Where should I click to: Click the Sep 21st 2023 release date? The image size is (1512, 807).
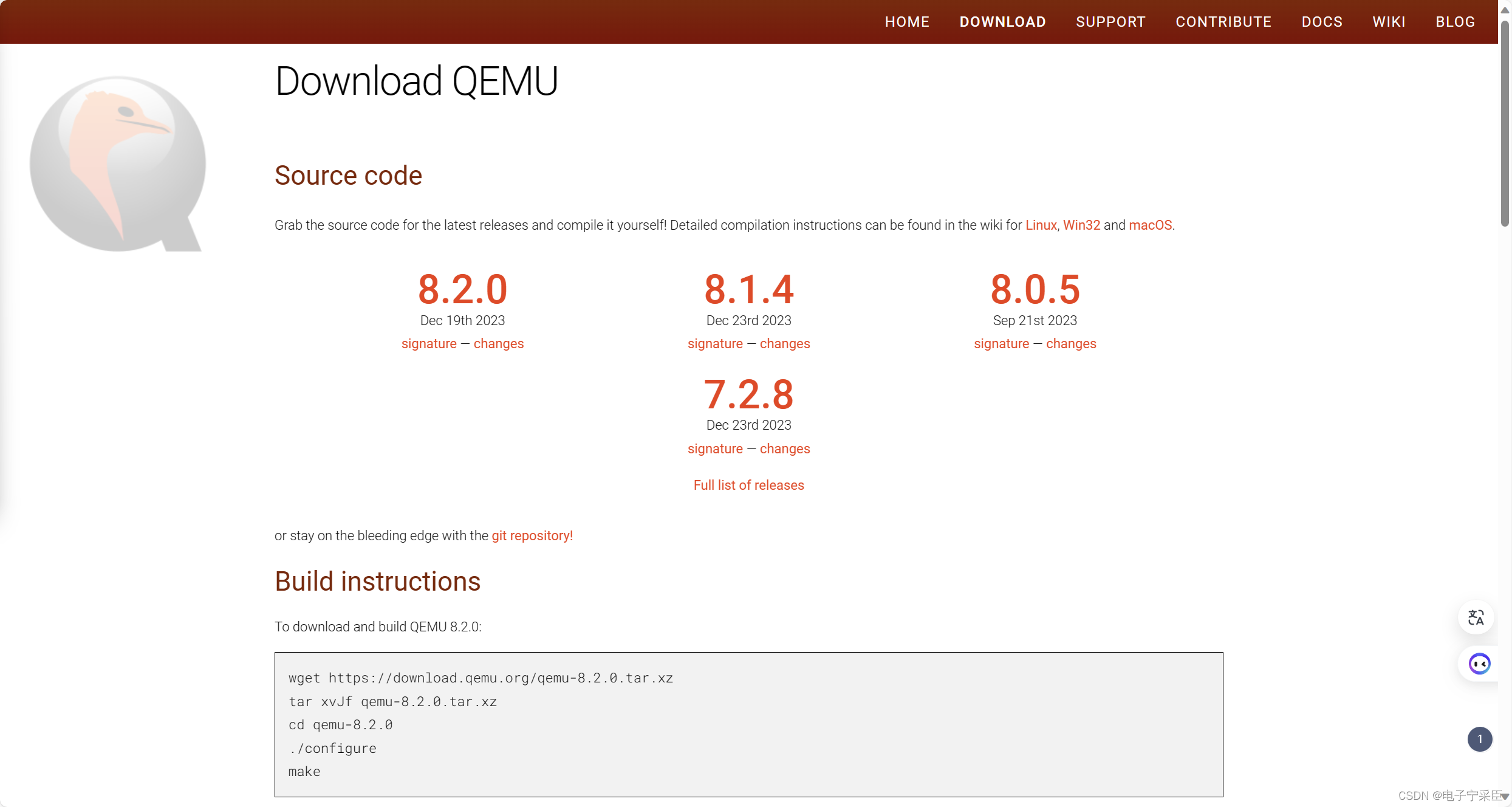pyautogui.click(x=1035, y=320)
